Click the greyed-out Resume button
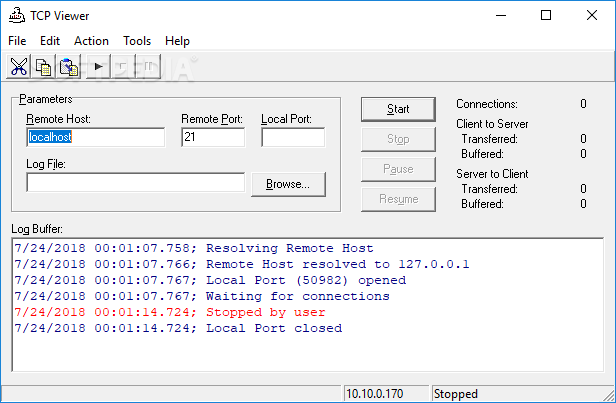 tap(398, 199)
